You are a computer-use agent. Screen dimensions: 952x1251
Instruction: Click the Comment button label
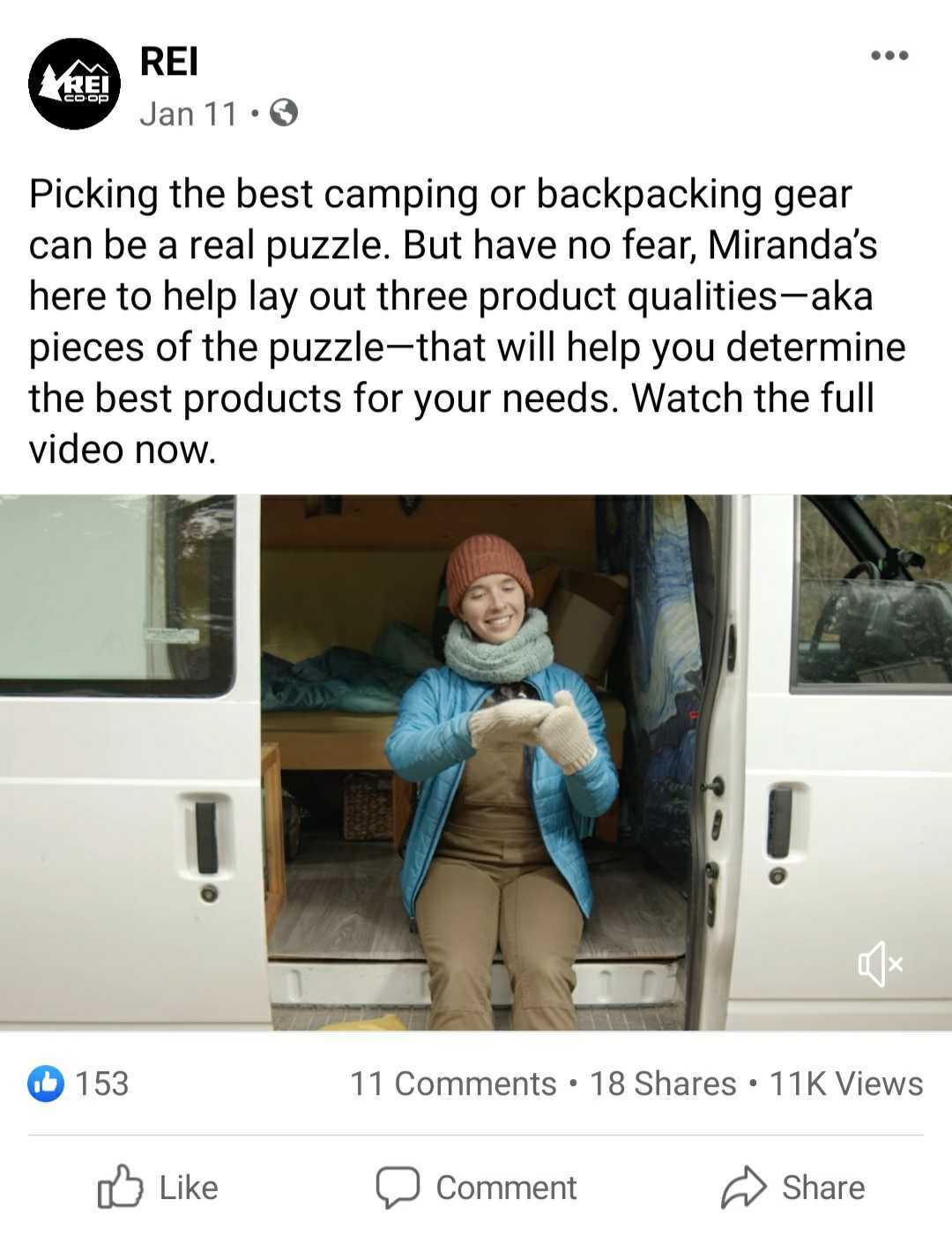tap(506, 1188)
